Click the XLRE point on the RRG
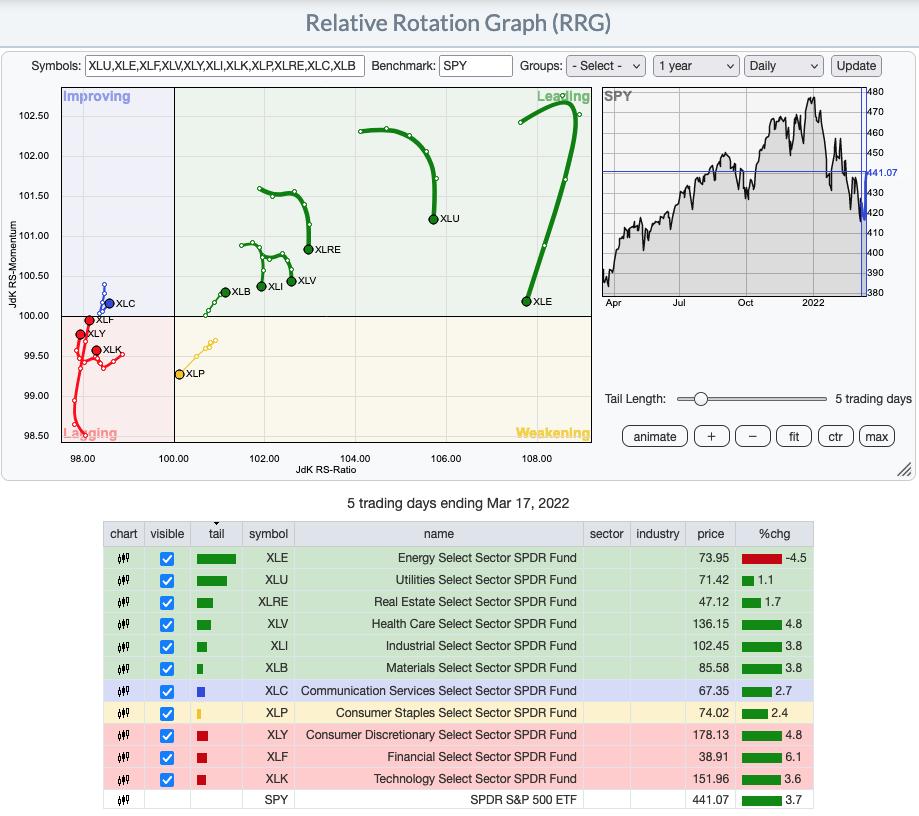919x816 pixels. [x=308, y=249]
